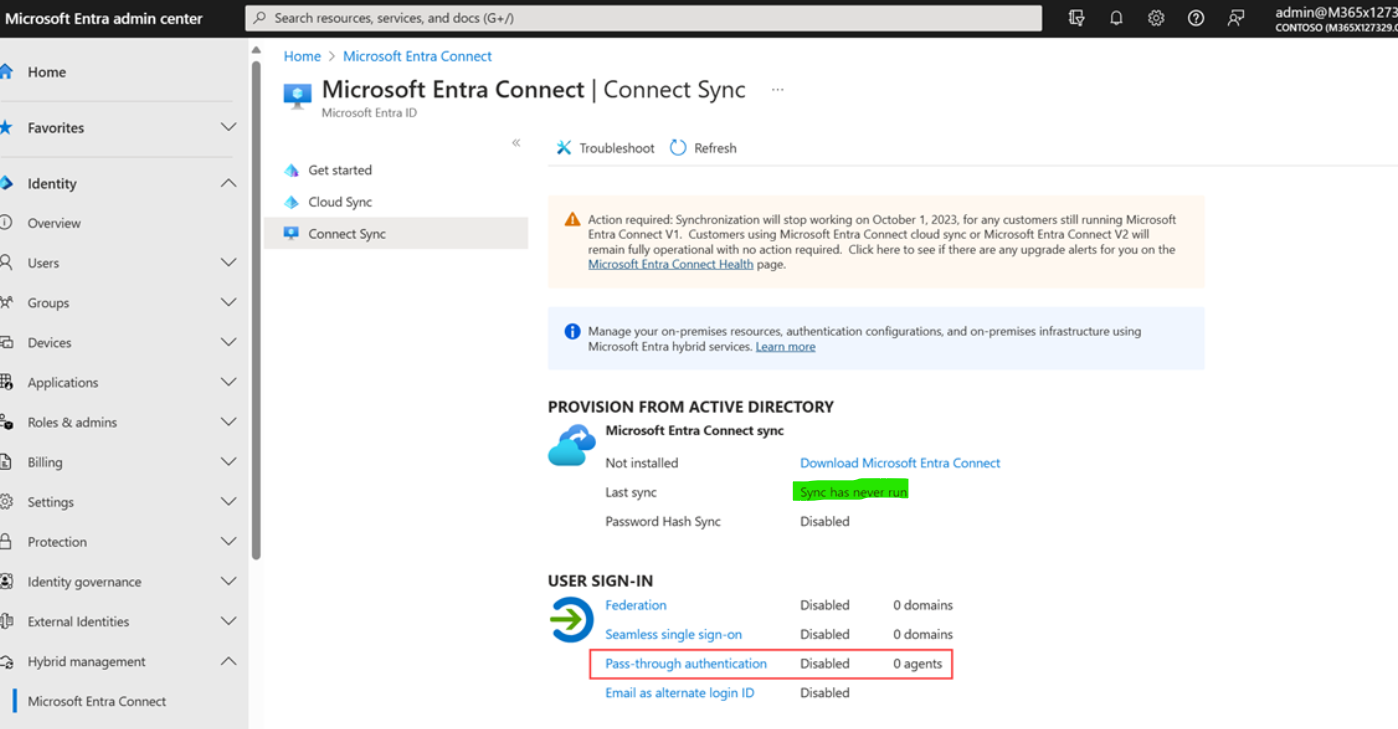This screenshot has height=729, width=1398.
Task: Open Microsoft Entra Connect in sidebar
Action: [97, 702]
